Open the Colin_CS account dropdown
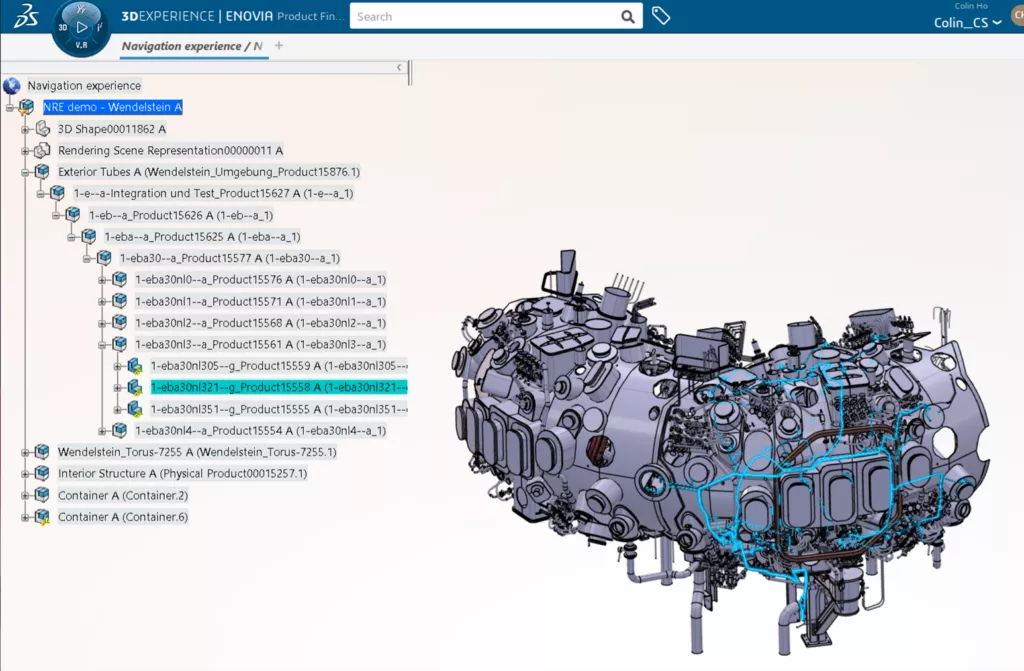1024x671 pixels. coord(995,22)
